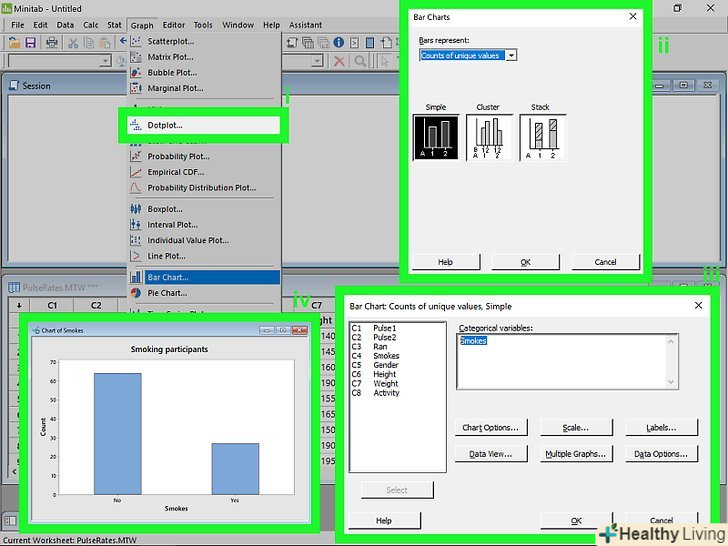Click the Line Plot menu icon
This screenshot has height=546, width=728.
click(x=136, y=256)
